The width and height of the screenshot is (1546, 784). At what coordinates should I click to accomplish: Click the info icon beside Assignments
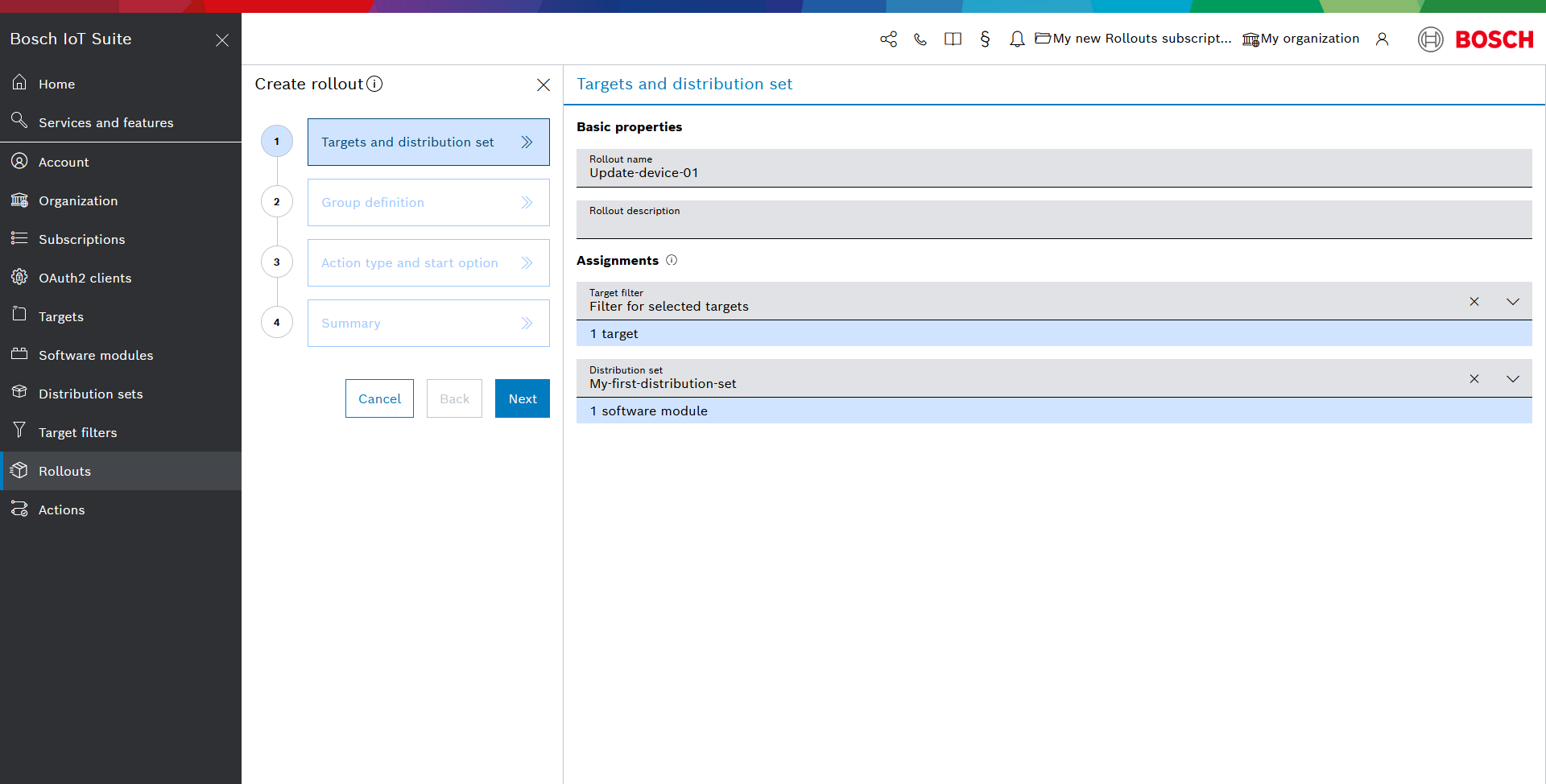[672, 261]
